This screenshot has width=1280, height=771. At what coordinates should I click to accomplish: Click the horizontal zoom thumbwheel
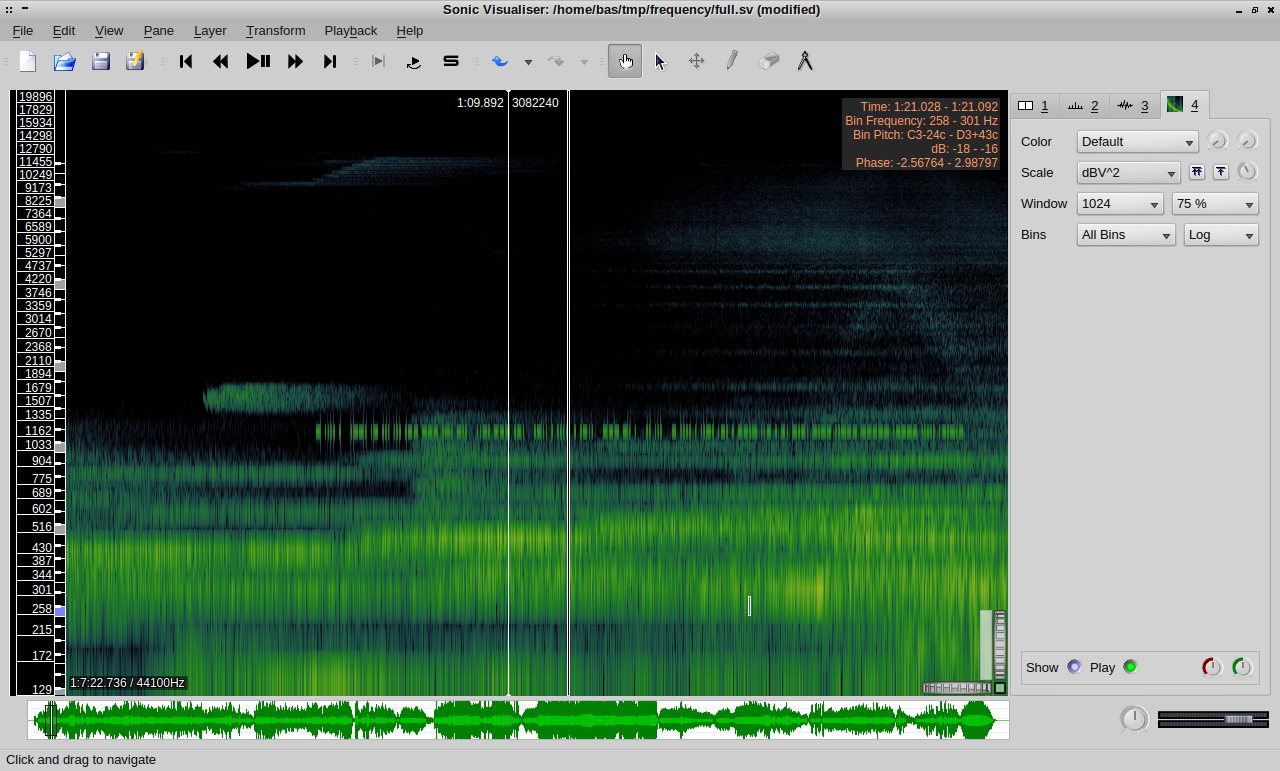956,688
